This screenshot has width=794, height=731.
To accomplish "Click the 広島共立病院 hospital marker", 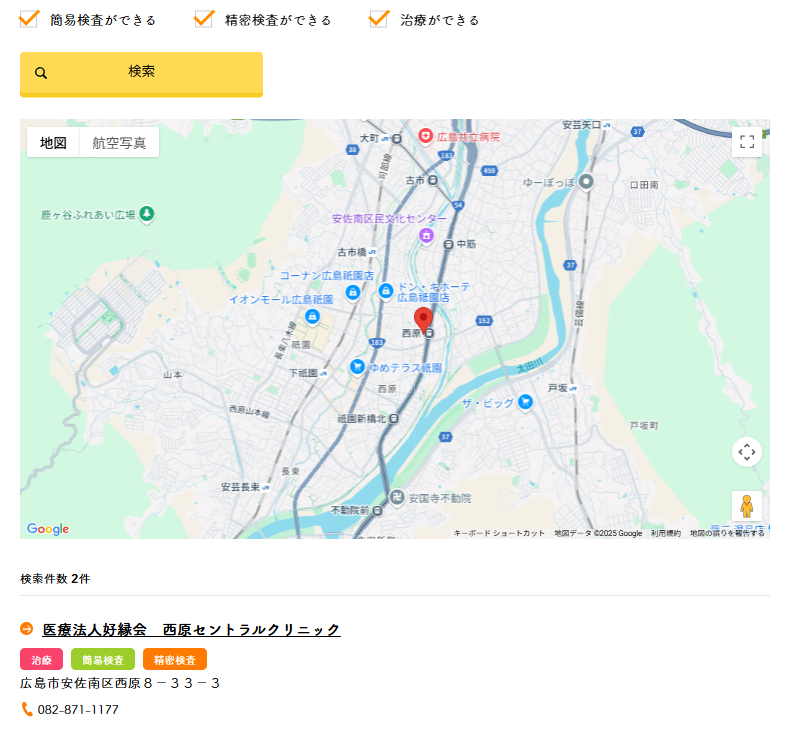I will pos(425,136).
